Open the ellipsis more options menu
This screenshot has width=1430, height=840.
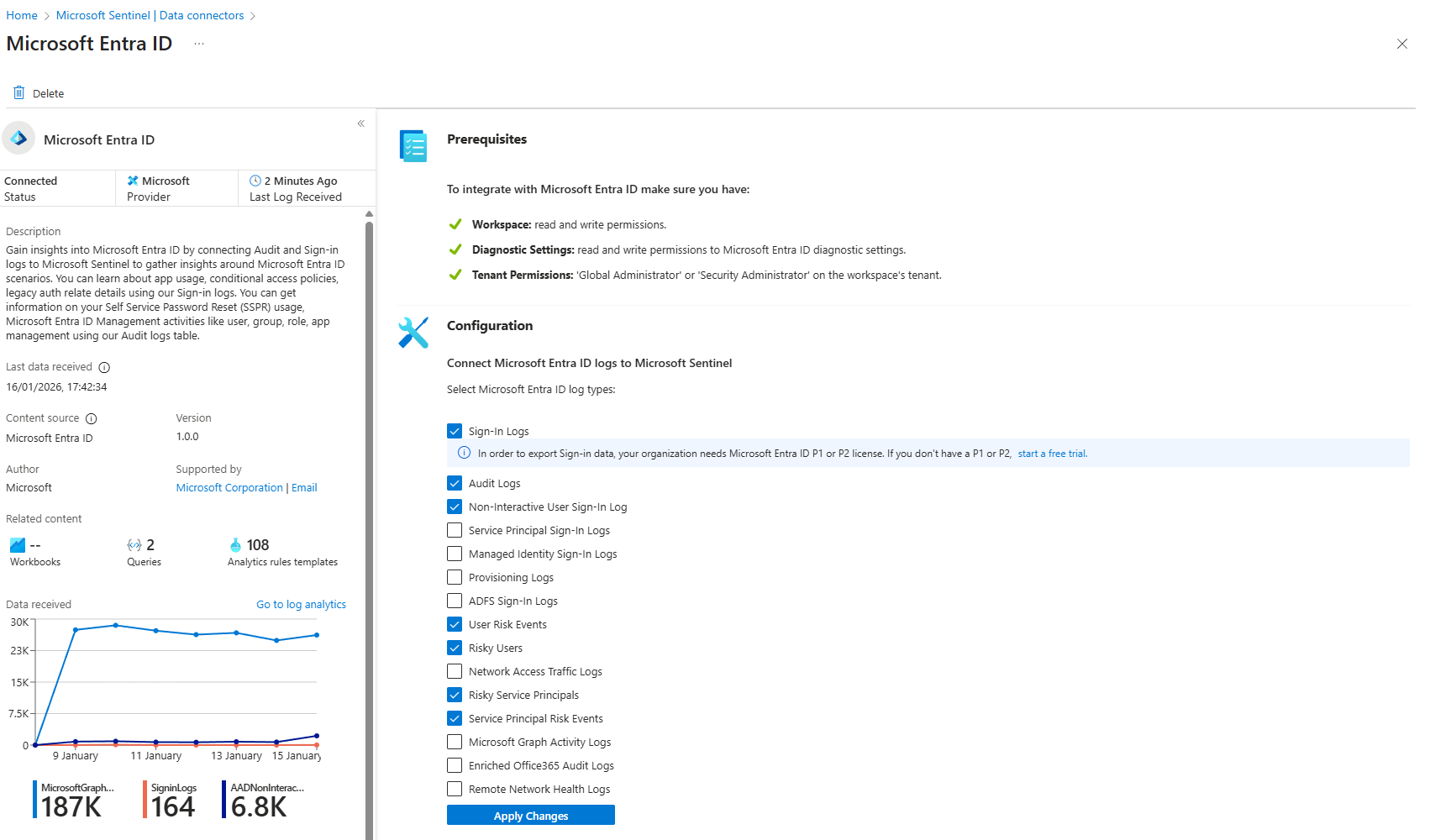pos(199,44)
